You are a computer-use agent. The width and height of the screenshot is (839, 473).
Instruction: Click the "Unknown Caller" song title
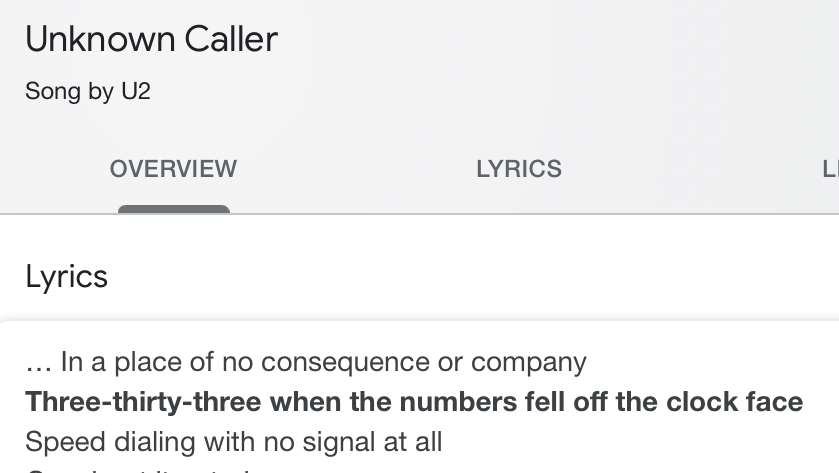tap(151, 39)
